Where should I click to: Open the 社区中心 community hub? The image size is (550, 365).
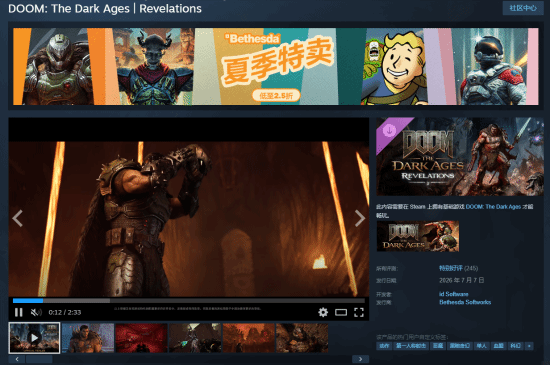point(523,8)
